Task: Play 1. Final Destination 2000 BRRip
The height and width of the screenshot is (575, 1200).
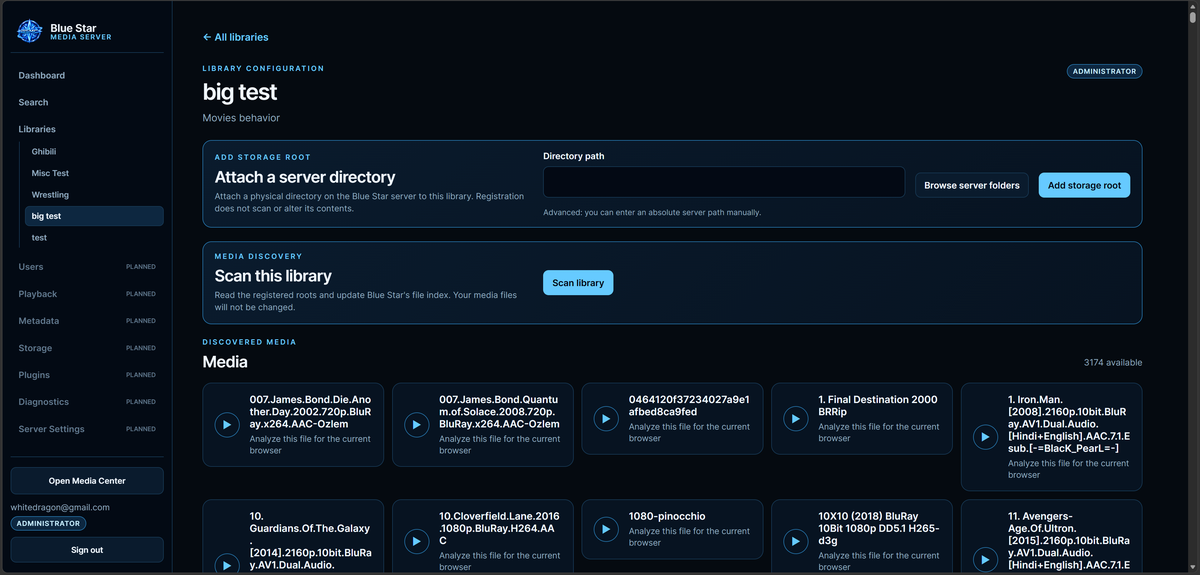Action: [796, 419]
